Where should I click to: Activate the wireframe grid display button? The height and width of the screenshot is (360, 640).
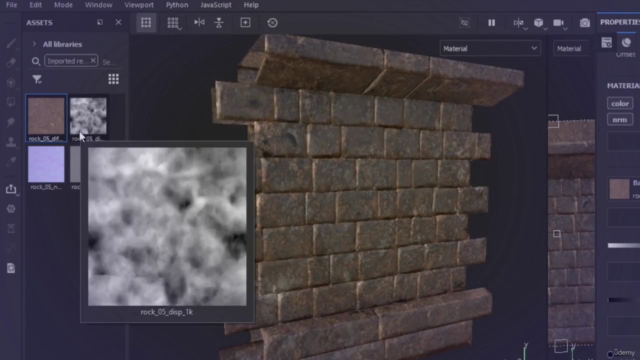(146, 22)
